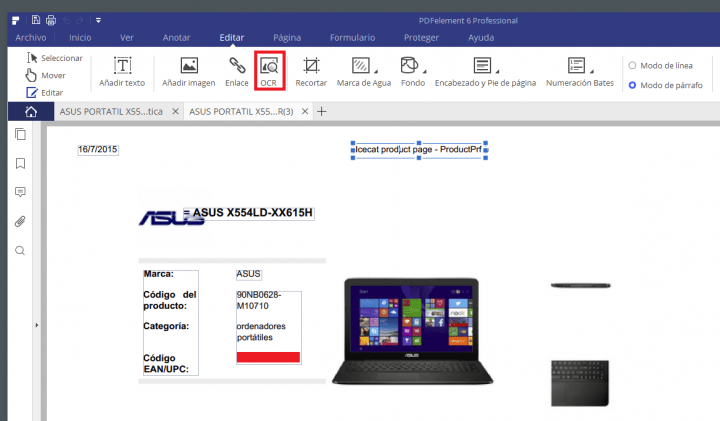Switch to ASUS PORTATIL X55...tica document tab
Image resolution: width=720 pixels, height=421 pixels.
coord(111,112)
